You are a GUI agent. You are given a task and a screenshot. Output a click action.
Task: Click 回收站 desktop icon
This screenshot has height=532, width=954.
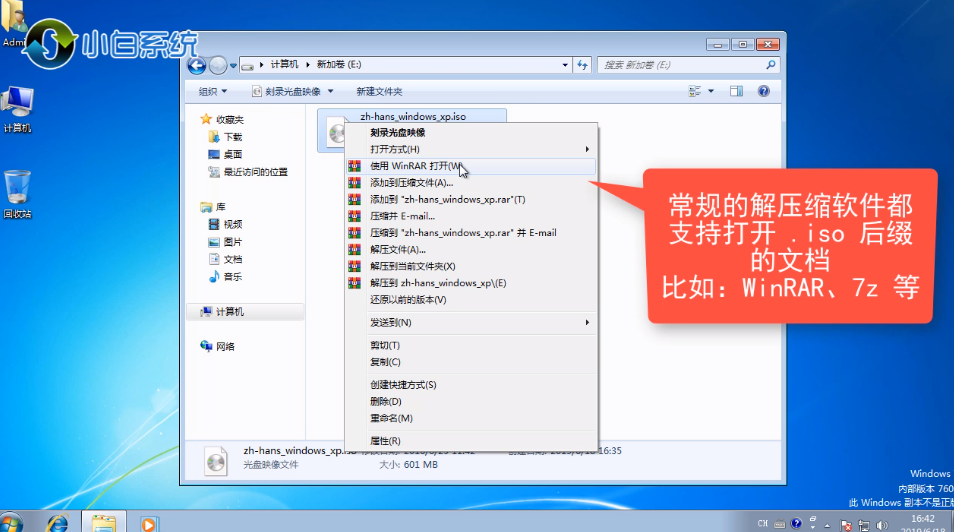(17, 195)
